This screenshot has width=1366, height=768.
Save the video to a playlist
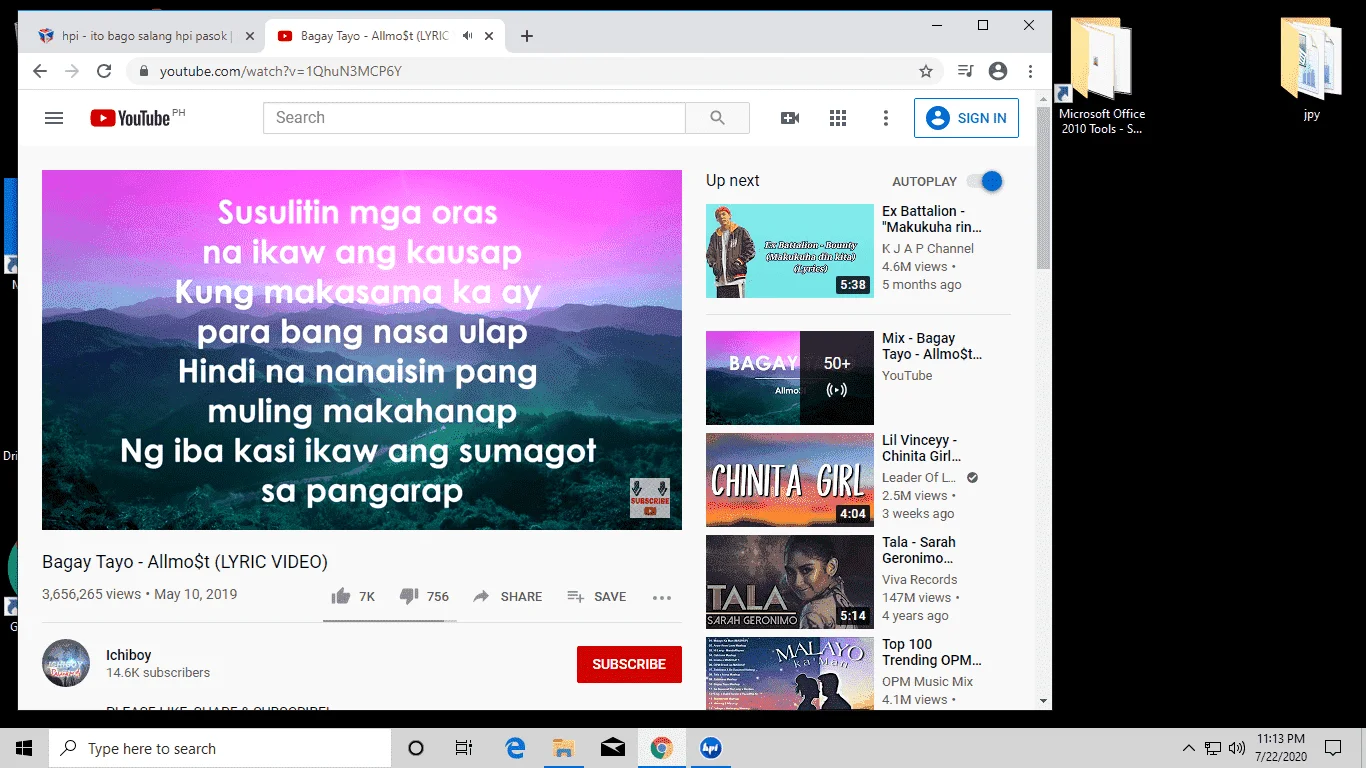pos(596,596)
